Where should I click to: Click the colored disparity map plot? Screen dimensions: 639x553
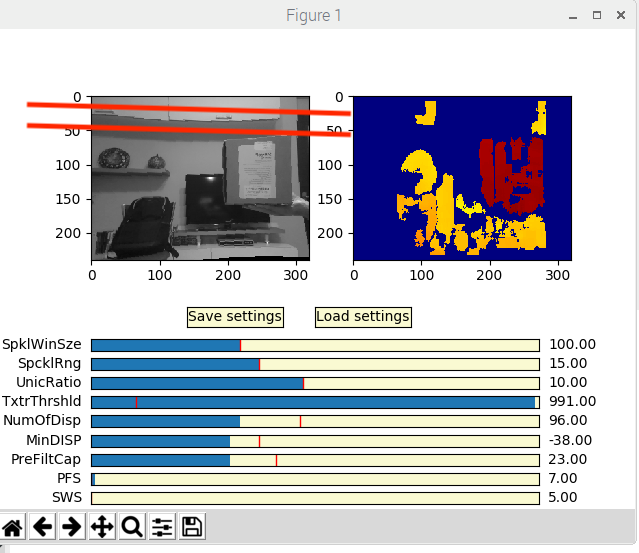coord(461,178)
